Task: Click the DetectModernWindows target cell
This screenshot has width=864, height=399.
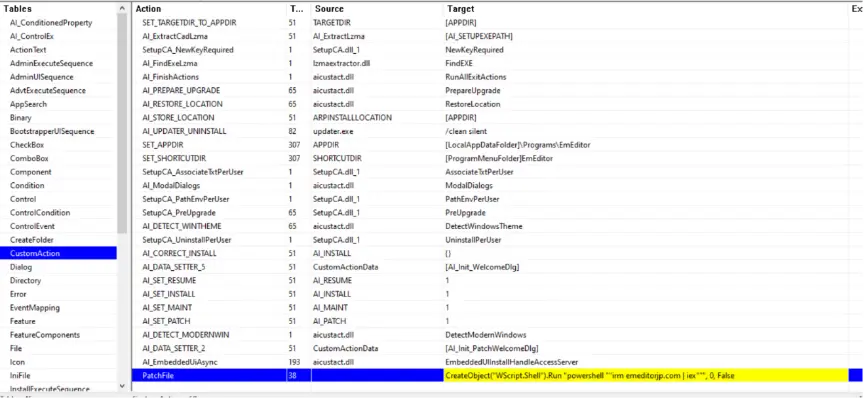Action: 485,335
